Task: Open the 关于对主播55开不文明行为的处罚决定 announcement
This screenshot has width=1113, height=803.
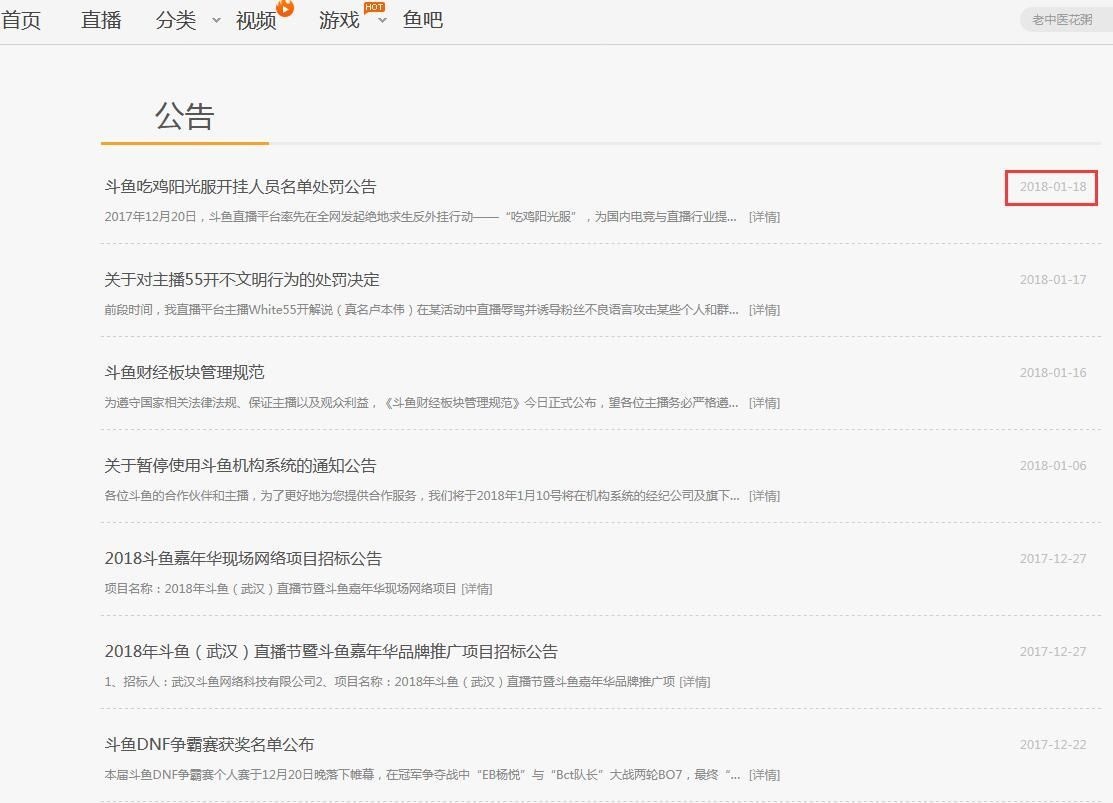Action: pos(242,280)
